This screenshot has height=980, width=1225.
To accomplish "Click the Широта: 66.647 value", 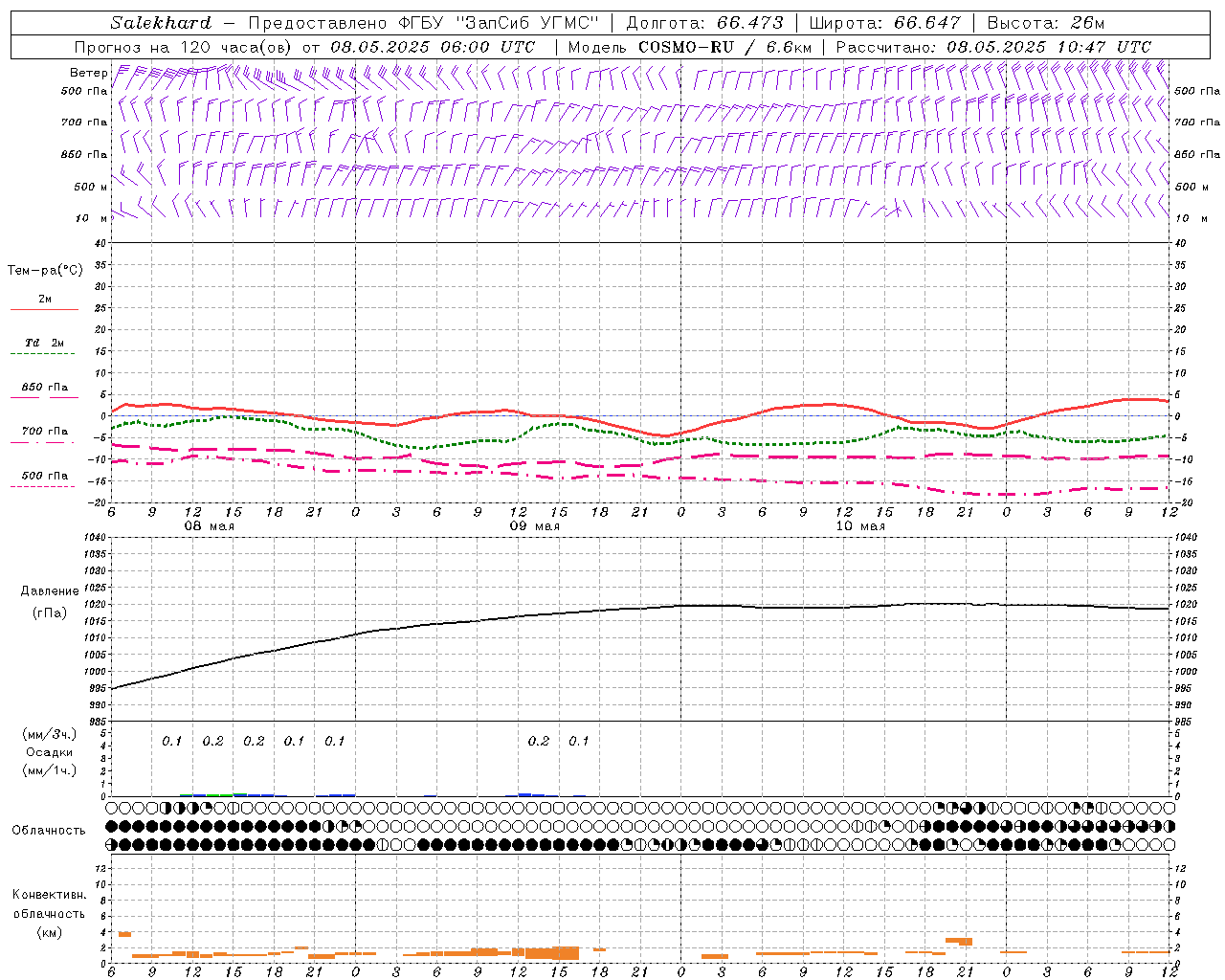I will 884,23.
